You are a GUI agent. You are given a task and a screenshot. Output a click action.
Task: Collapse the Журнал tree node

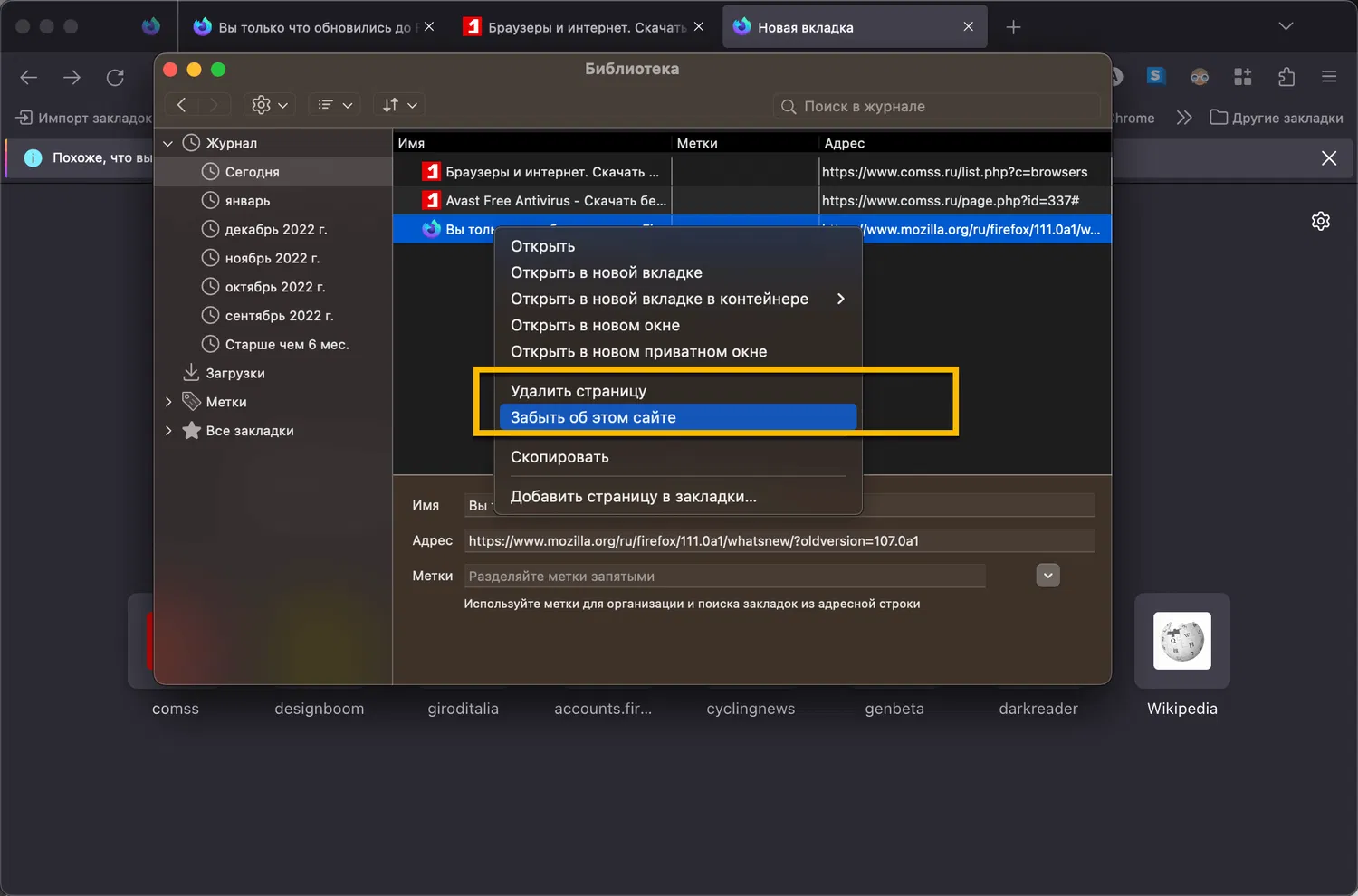[167, 143]
